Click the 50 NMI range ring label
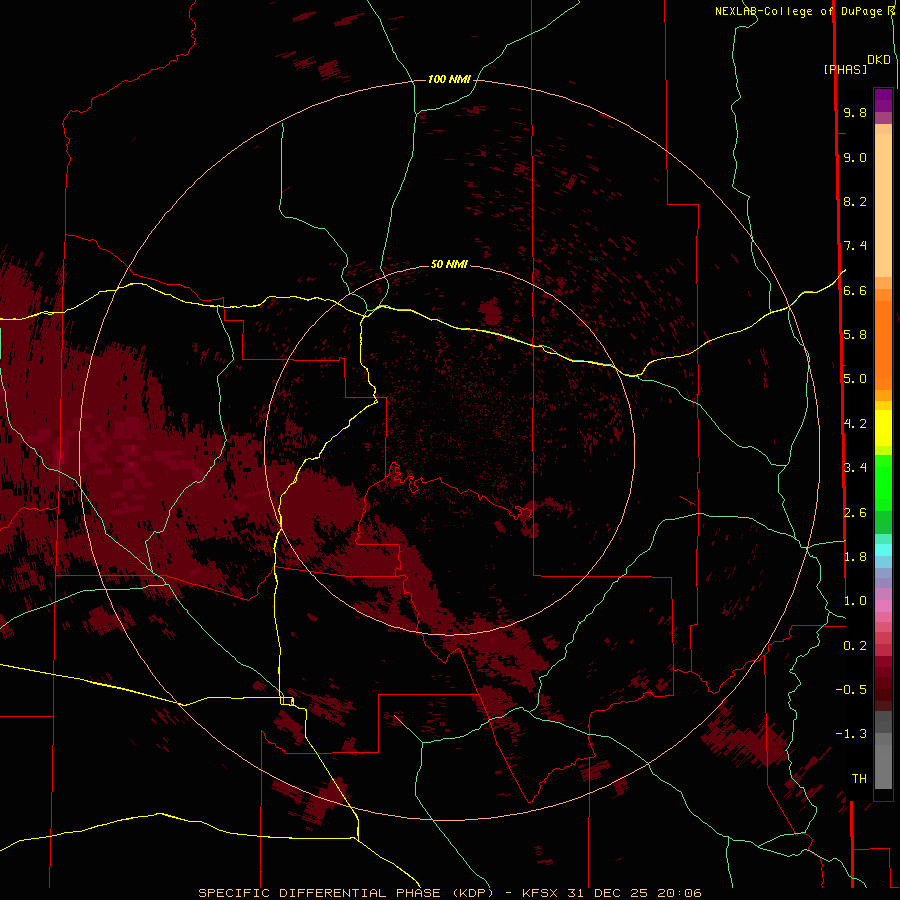 [449, 264]
